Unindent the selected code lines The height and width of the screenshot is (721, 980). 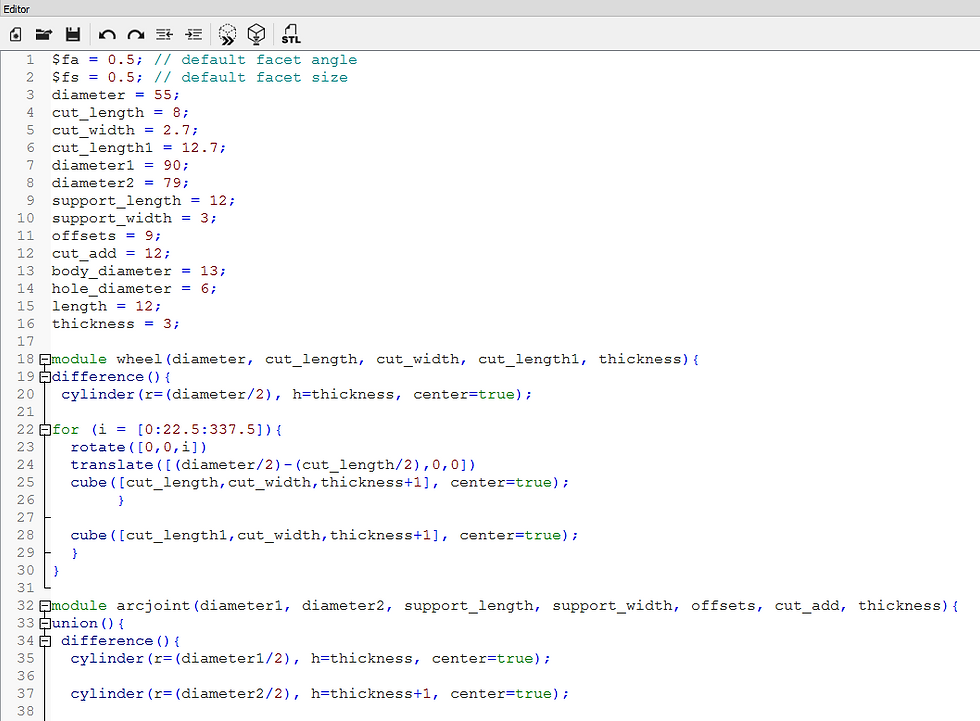pyautogui.click(x=164, y=34)
